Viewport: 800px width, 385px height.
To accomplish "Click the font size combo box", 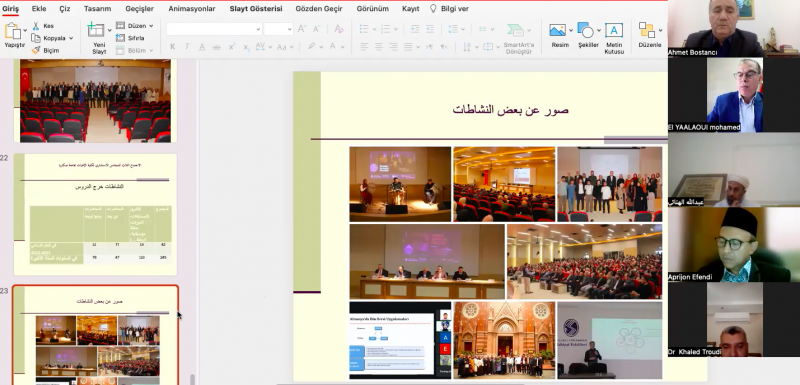I will 279,29.
